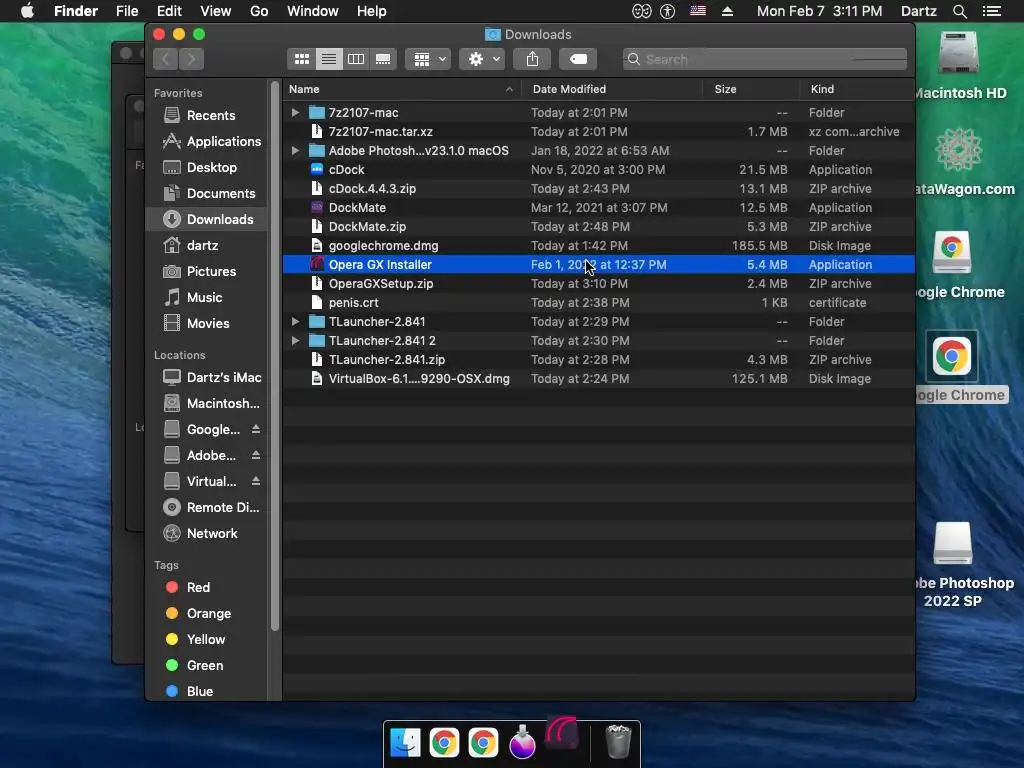Select Macintosh HD on the desktop

click(958, 65)
